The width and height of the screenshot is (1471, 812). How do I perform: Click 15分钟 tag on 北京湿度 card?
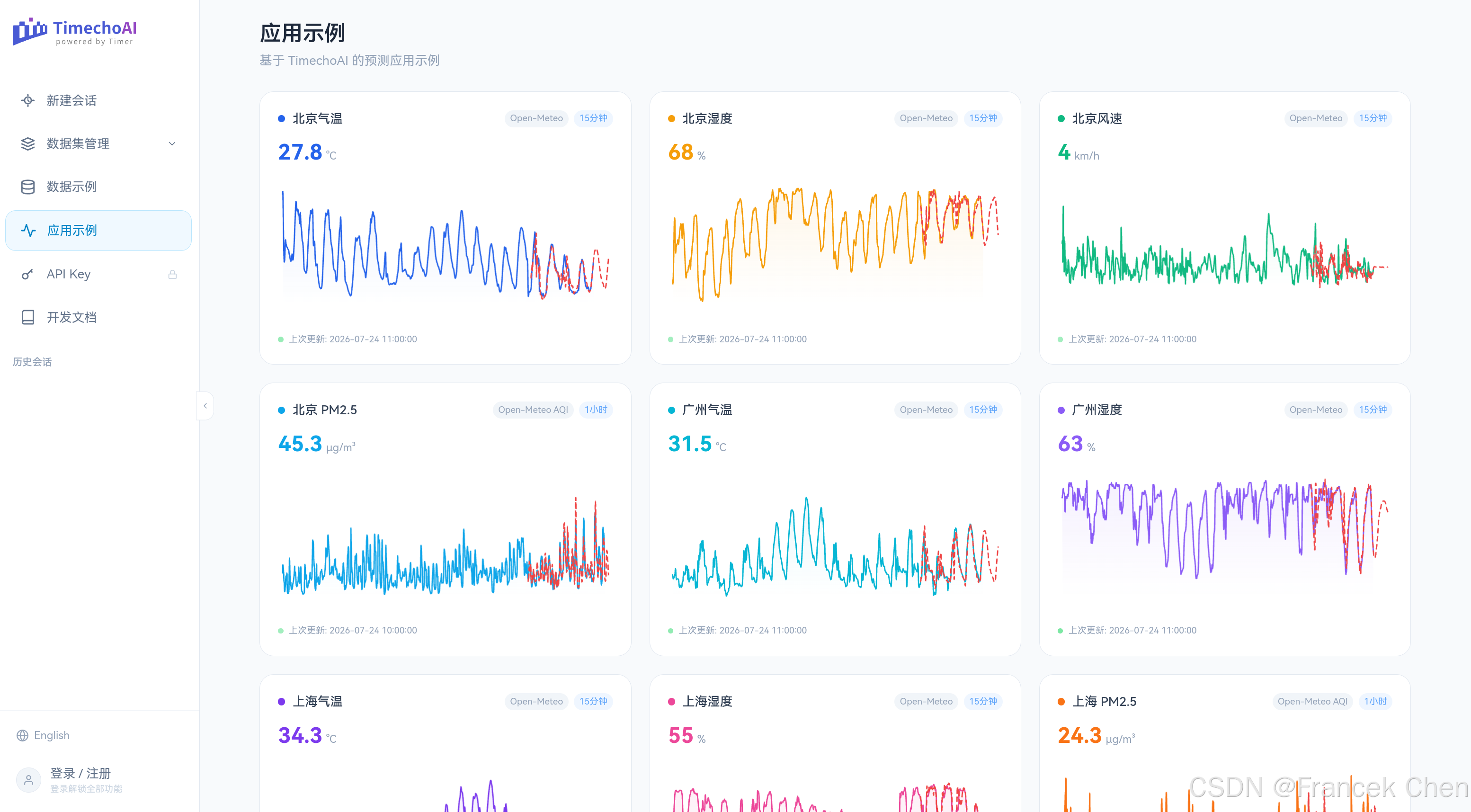tap(983, 118)
